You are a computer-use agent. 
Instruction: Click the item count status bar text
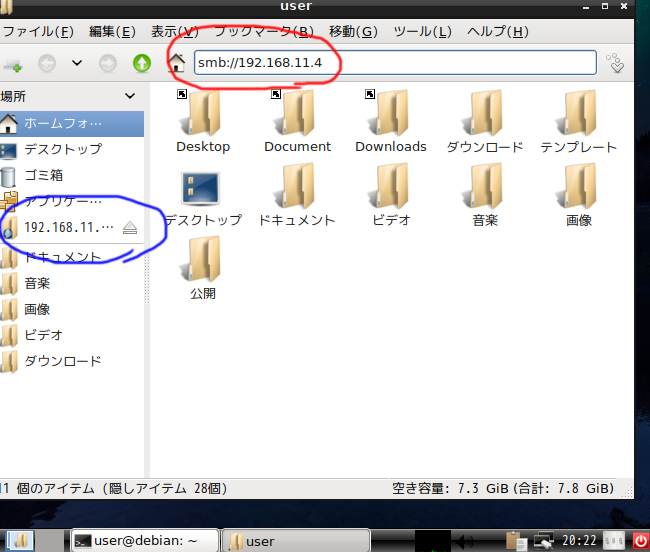tap(114, 488)
